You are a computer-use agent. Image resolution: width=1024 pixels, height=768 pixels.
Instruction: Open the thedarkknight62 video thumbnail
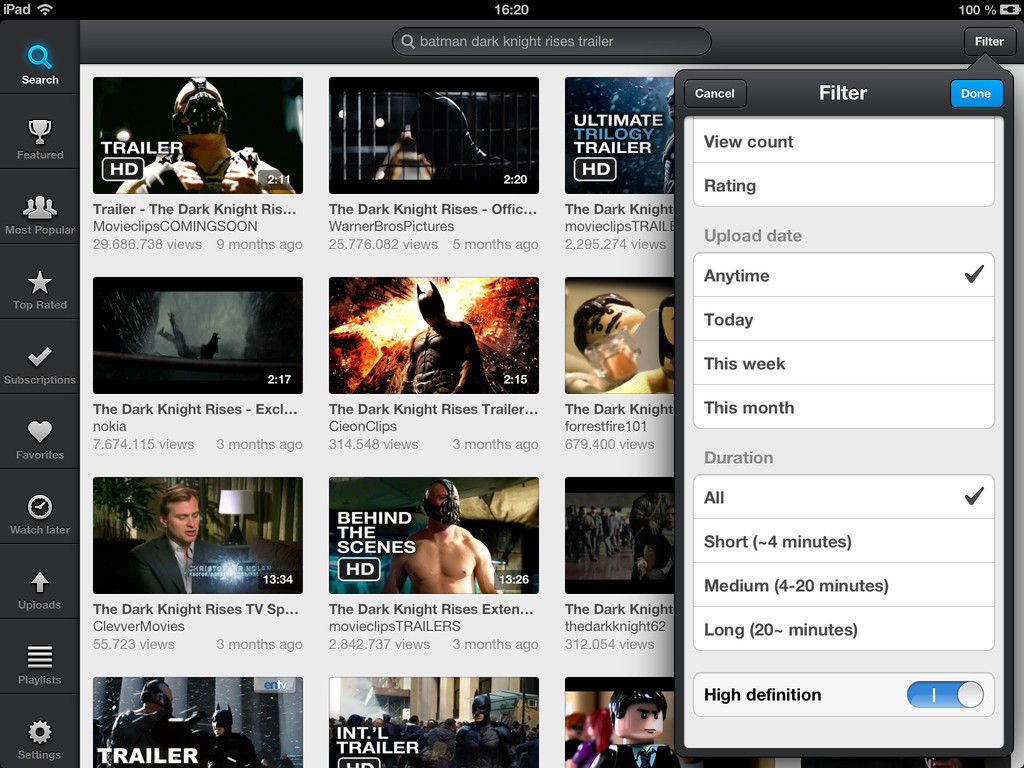click(620, 535)
